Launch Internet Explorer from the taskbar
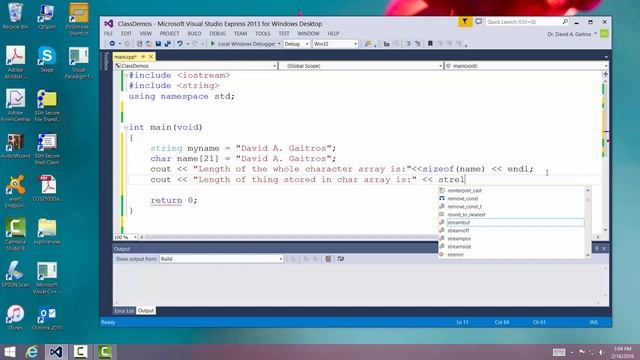Screen dimensions: 640x360 [x=32, y=351]
